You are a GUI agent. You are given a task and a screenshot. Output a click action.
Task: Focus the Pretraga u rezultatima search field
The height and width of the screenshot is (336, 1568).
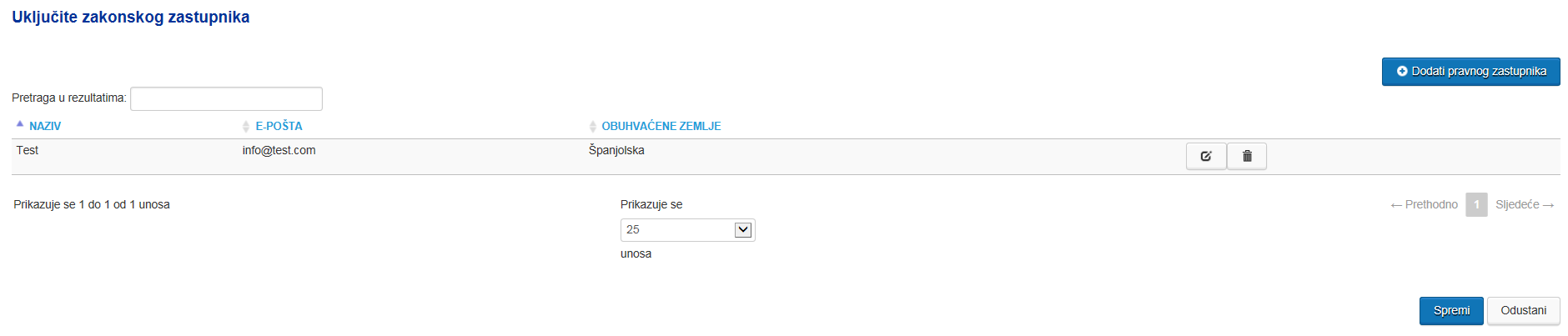[226, 98]
